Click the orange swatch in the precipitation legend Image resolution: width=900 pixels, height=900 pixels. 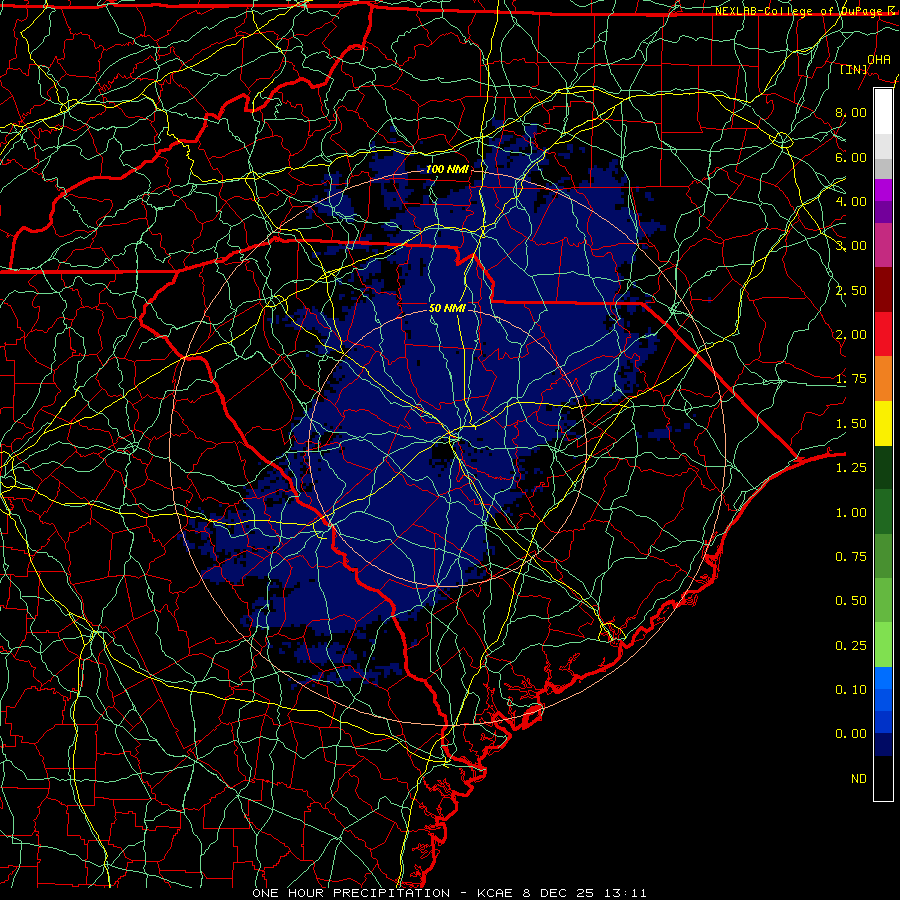[x=883, y=378]
